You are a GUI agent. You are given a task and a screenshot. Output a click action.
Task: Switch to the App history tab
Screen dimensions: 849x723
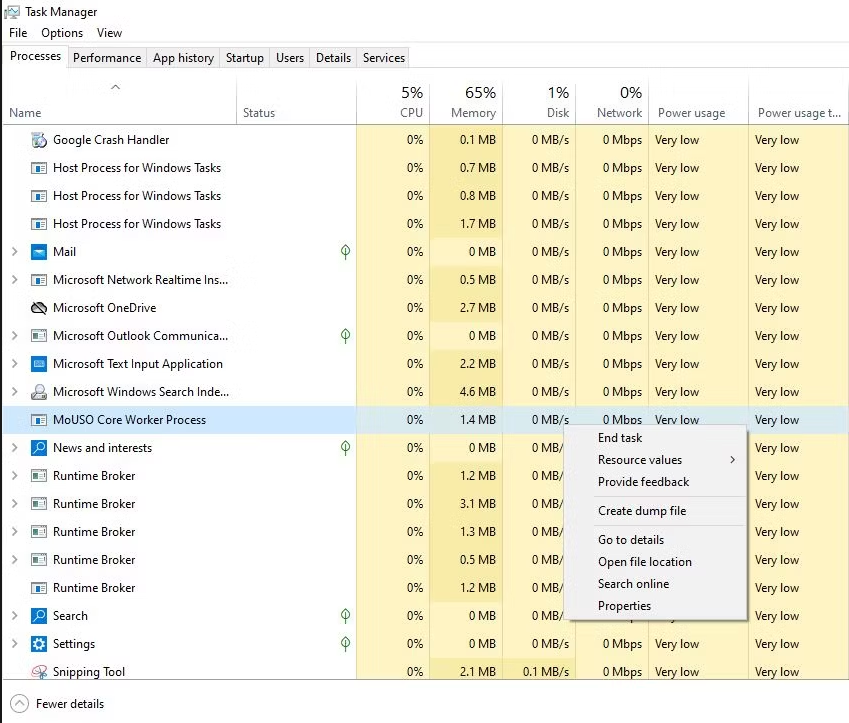tap(183, 58)
